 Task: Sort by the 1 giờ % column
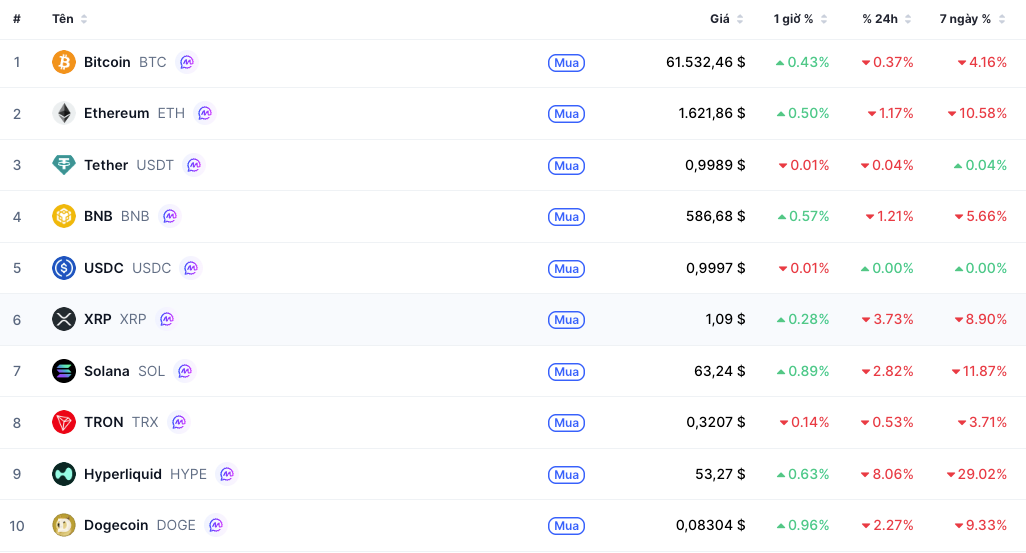click(800, 19)
